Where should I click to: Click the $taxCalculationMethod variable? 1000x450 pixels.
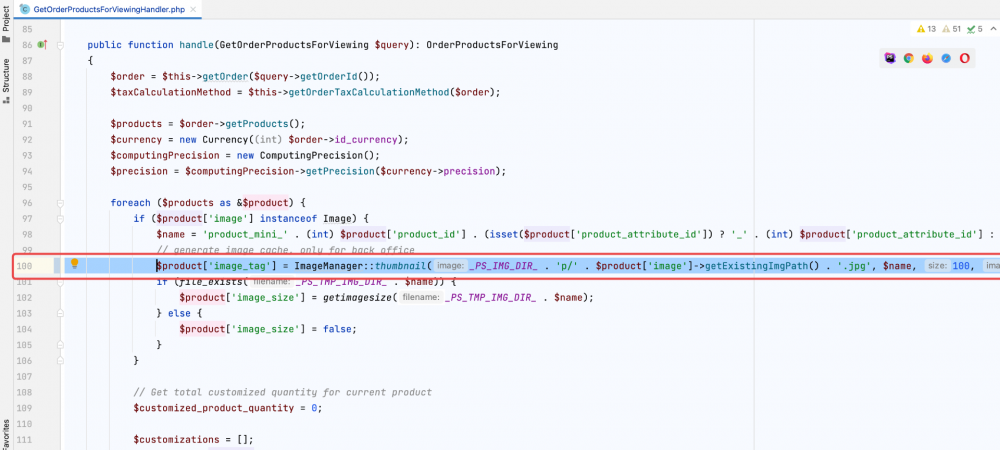pos(173,92)
